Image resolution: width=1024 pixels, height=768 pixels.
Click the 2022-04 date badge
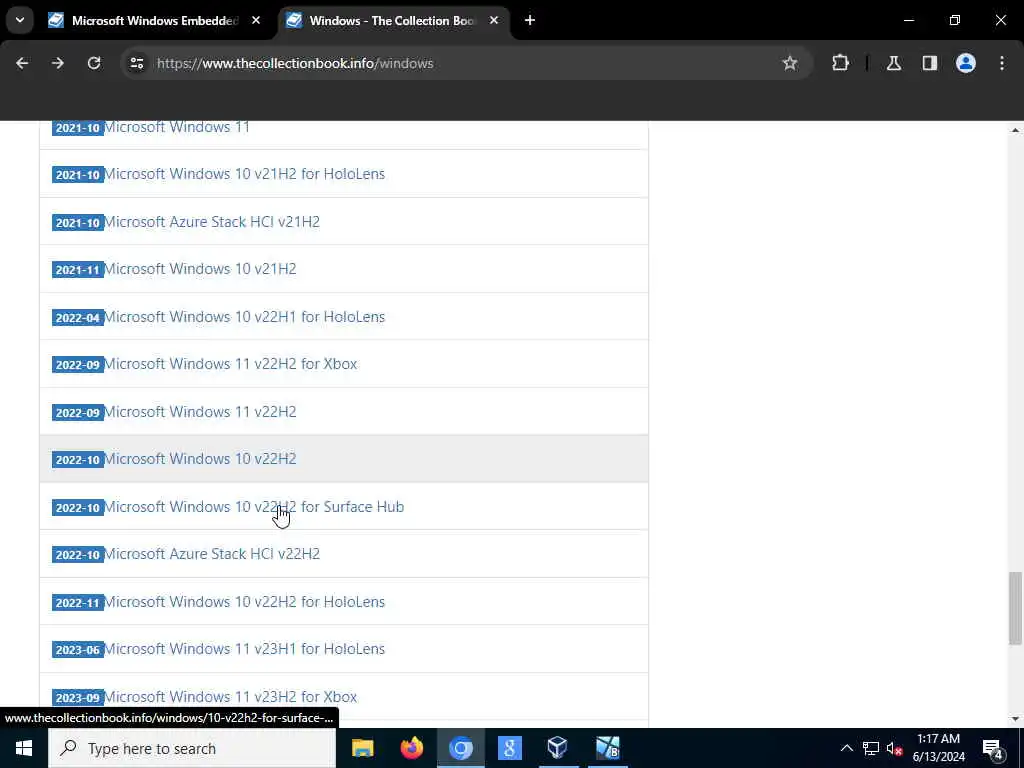(x=78, y=318)
